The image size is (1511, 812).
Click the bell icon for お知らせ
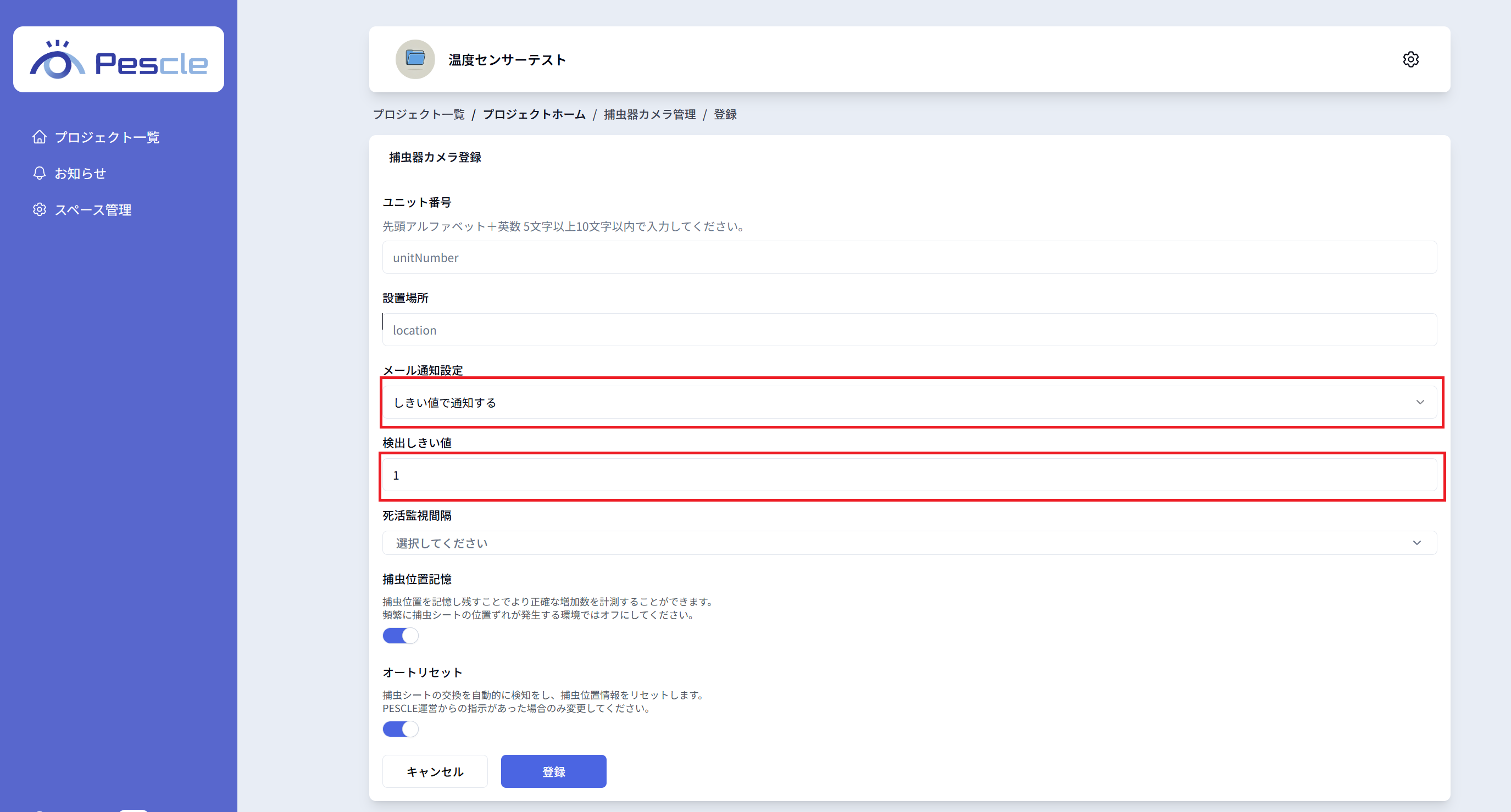point(40,173)
